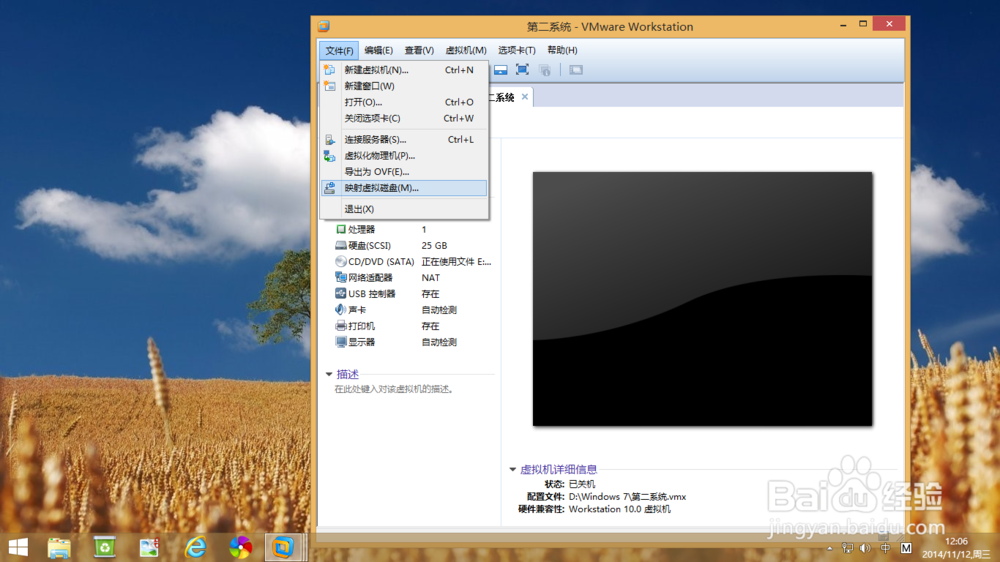
Task: Click the CD/DVD value 正在使用文件 E:...
Action: [x=456, y=262]
